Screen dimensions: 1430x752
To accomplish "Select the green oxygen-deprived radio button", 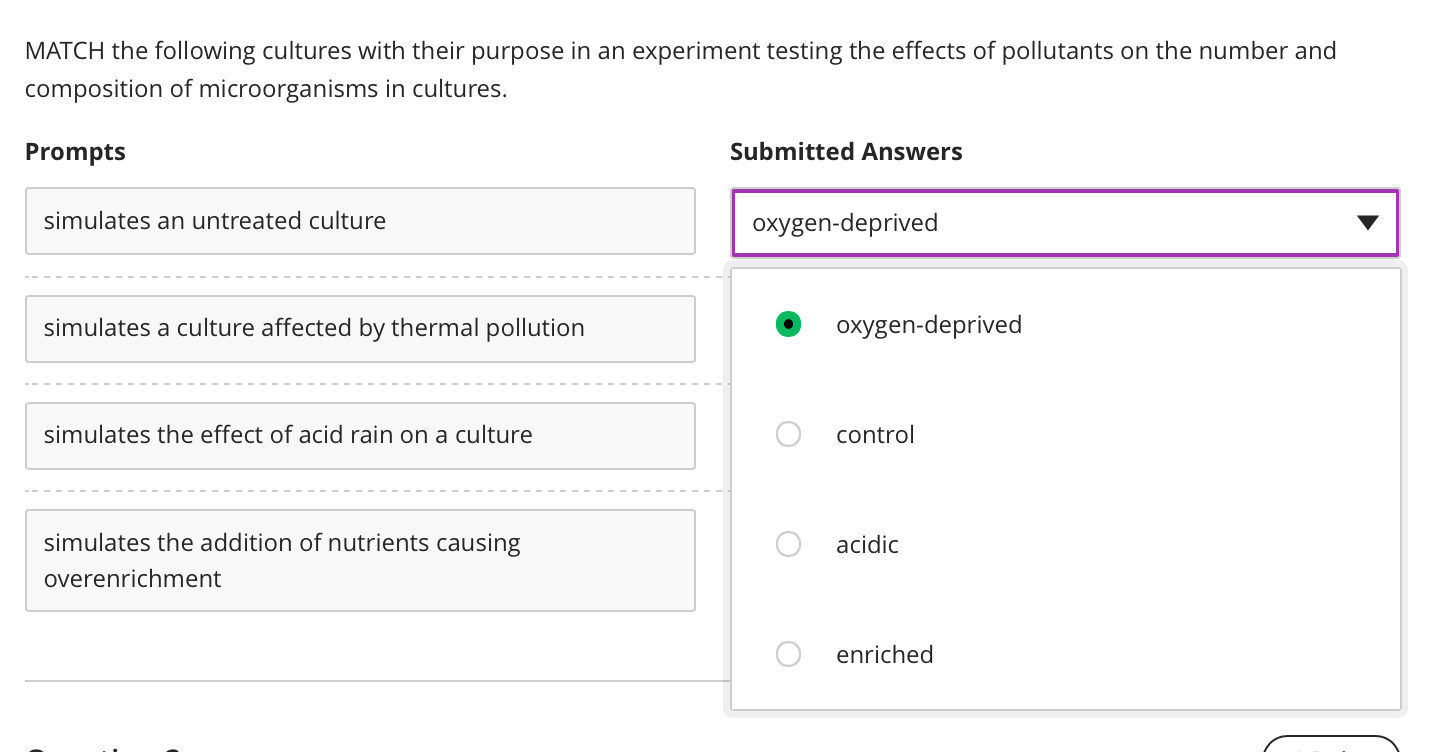I will pos(788,324).
